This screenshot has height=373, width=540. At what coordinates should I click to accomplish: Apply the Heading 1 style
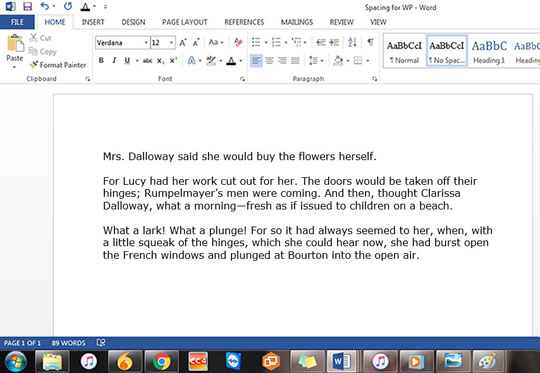(x=489, y=52)
